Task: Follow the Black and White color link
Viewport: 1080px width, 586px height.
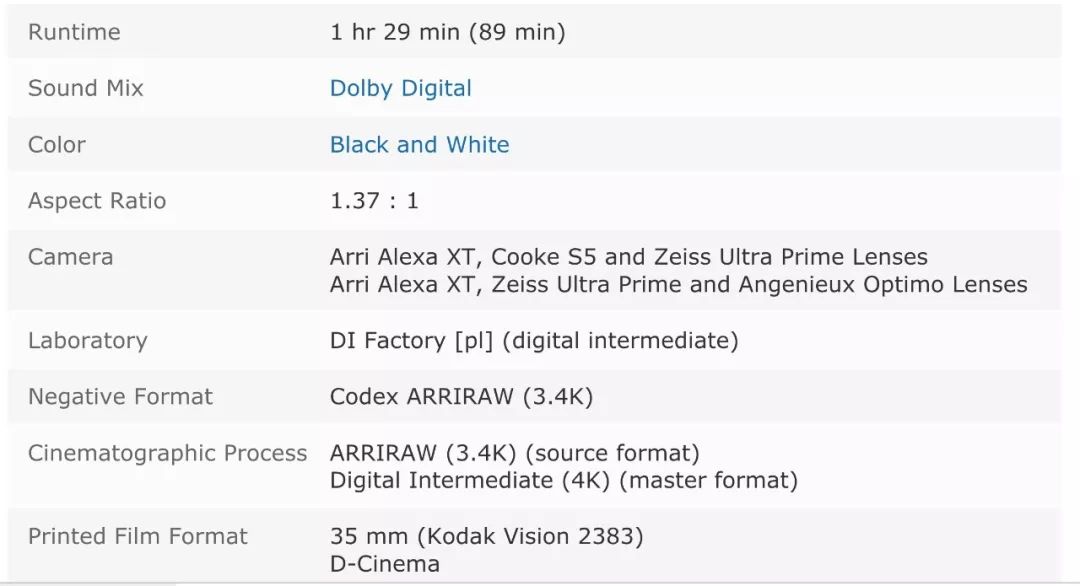Action: 419,145
